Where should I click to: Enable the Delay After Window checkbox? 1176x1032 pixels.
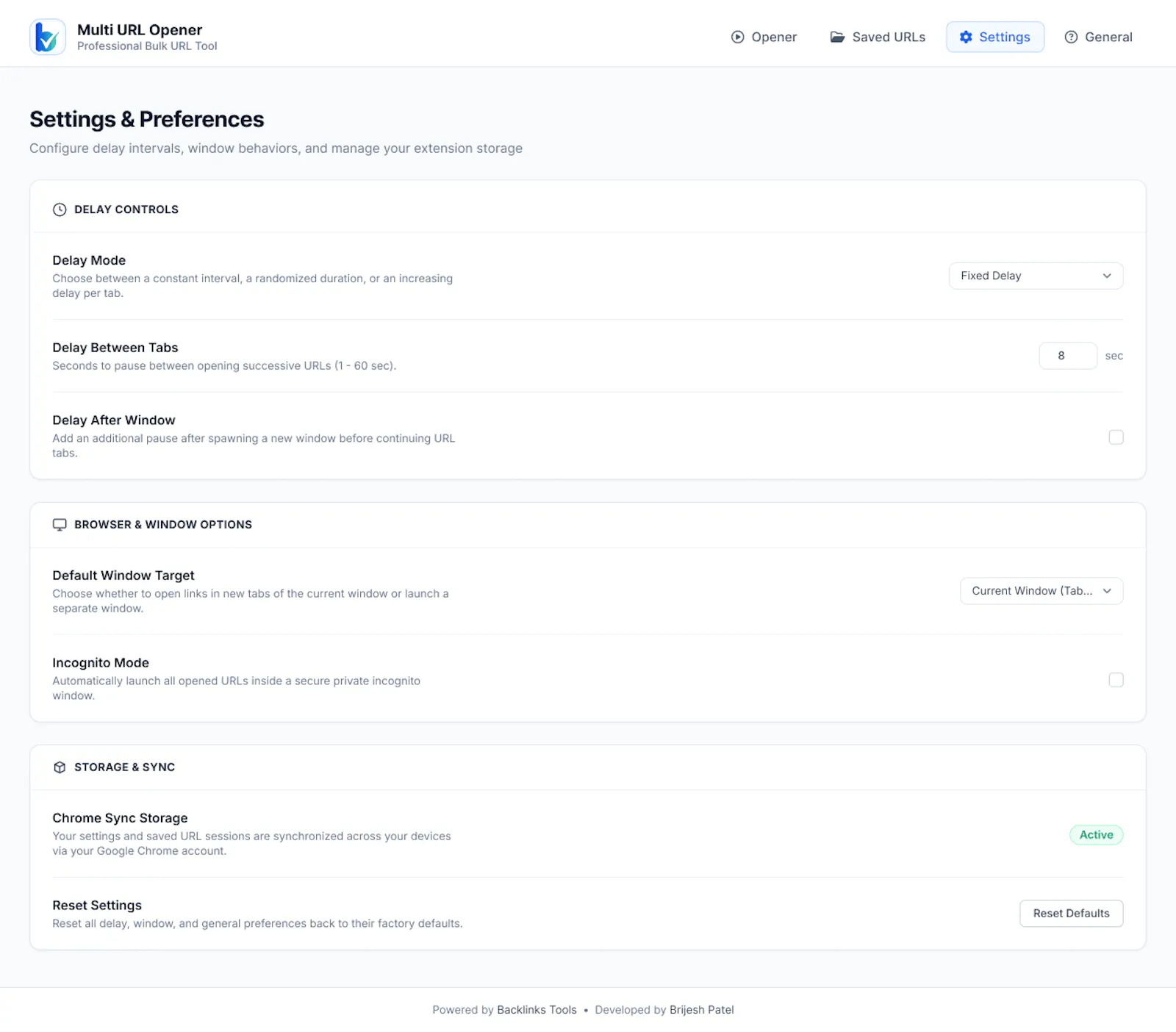point(1116,437)
